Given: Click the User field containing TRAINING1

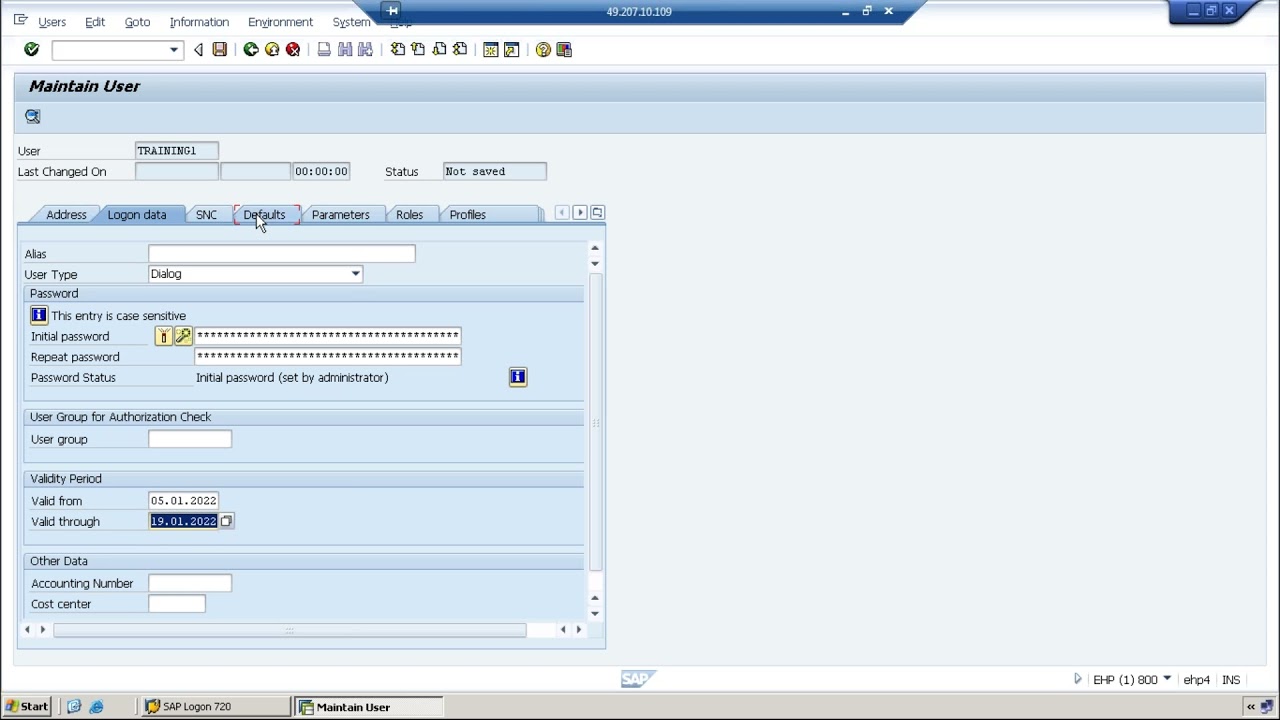Looking at the screenshot, I should click(177, 151).
